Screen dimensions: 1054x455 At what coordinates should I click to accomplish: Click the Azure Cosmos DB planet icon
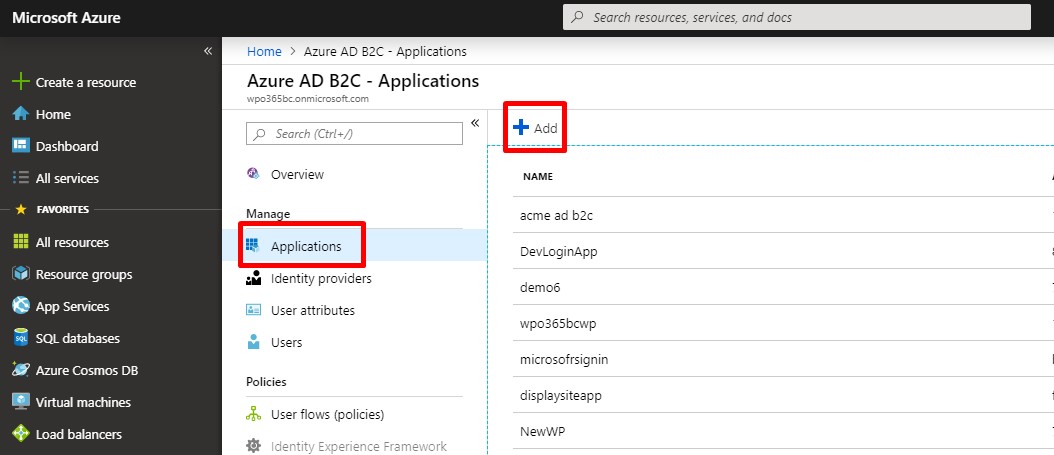[x=21, y=370]
